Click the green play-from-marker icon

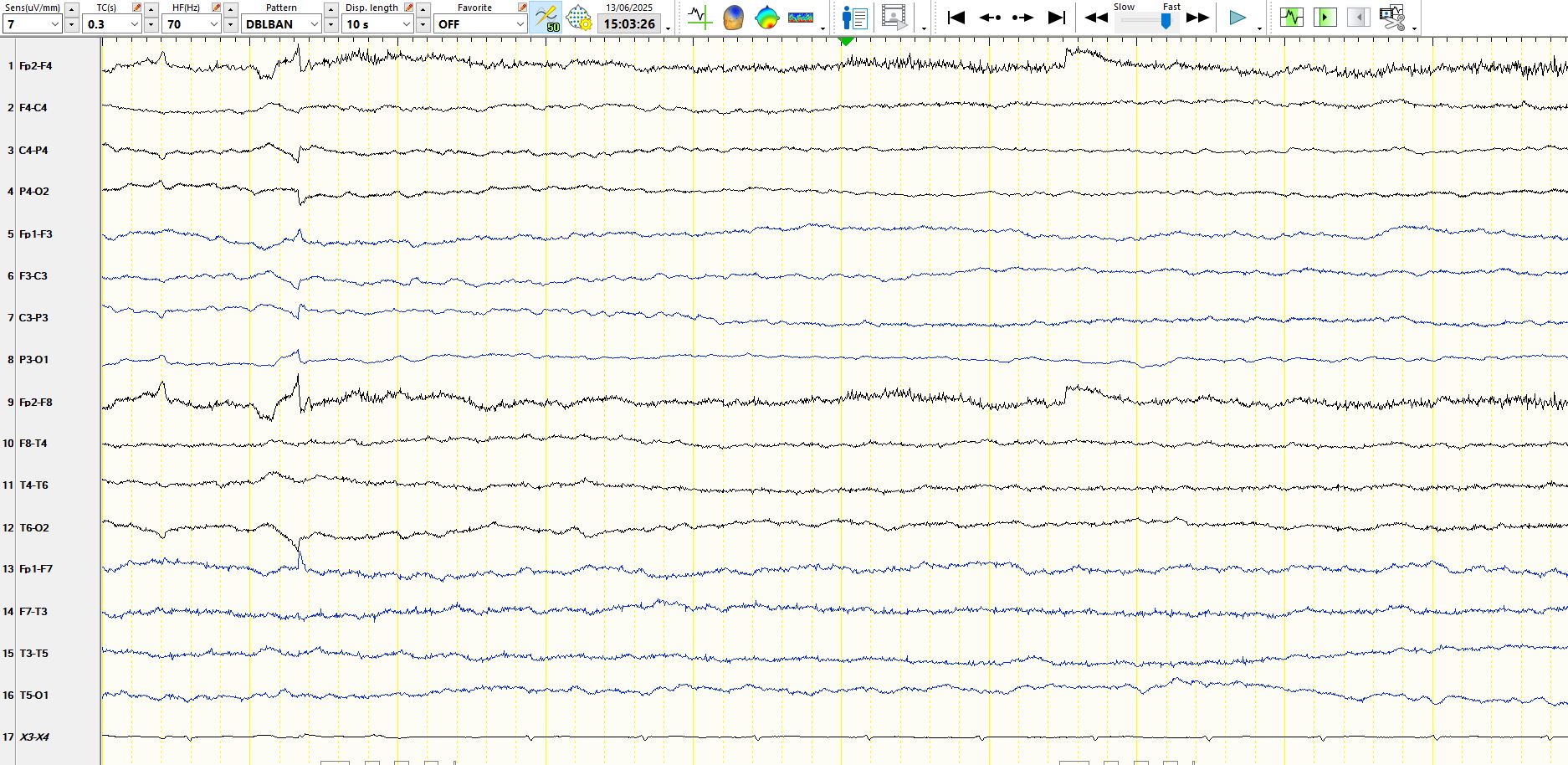[x=1325, y=18]
